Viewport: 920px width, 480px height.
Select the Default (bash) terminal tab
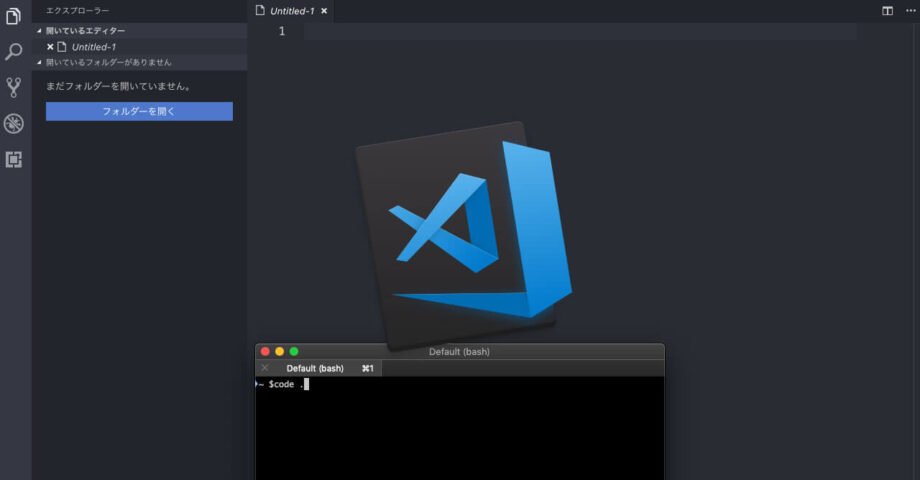pyautogui.click(x=319, y=369)
